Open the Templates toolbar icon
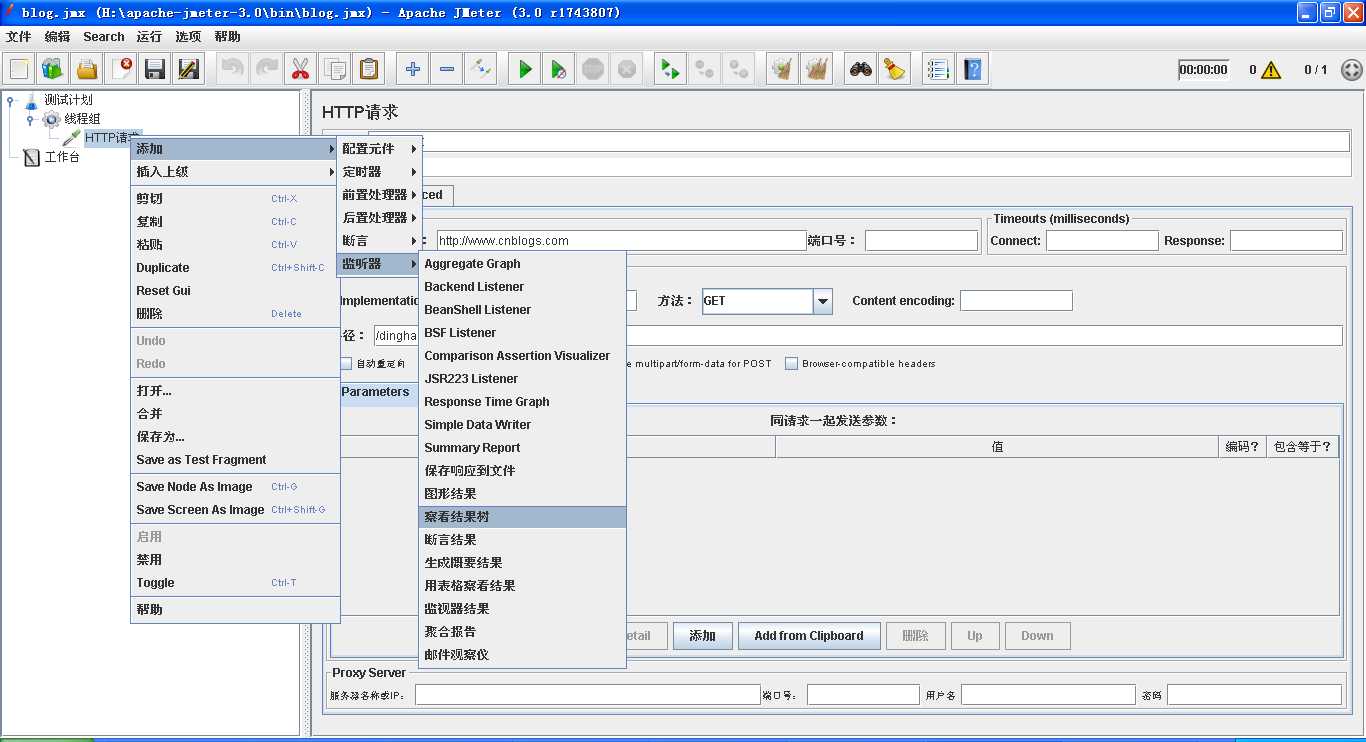This screenshot has height=742, width=1366. (53, 69)
